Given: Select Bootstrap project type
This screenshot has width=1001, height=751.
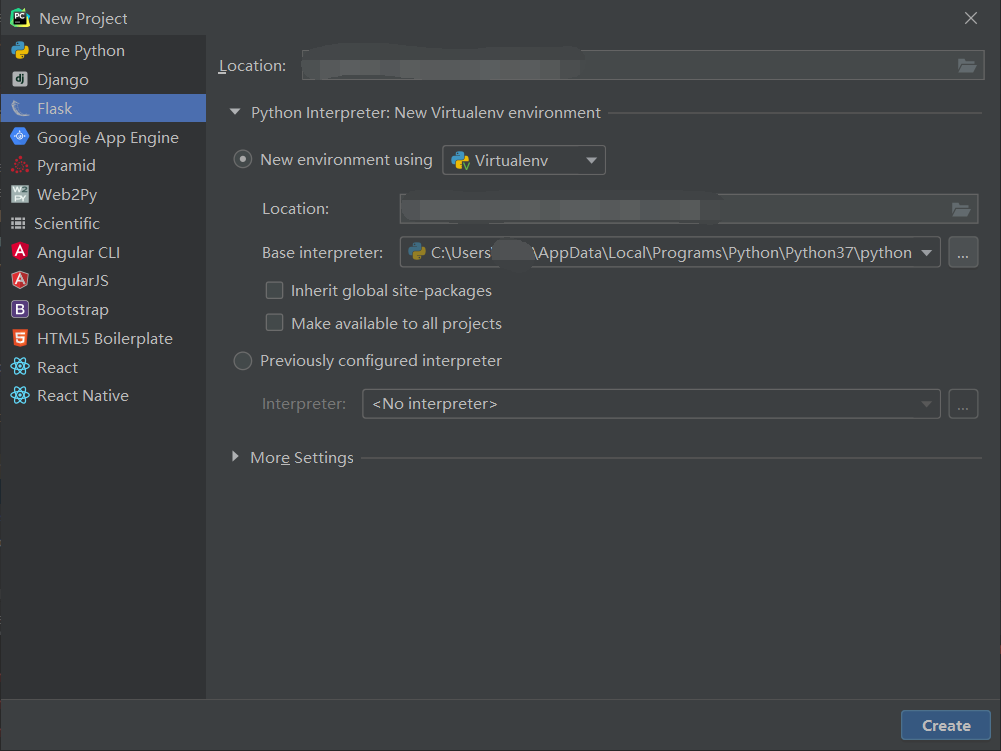Looking at the screenshot, I should pyautogui.click(x=103, y=309).
